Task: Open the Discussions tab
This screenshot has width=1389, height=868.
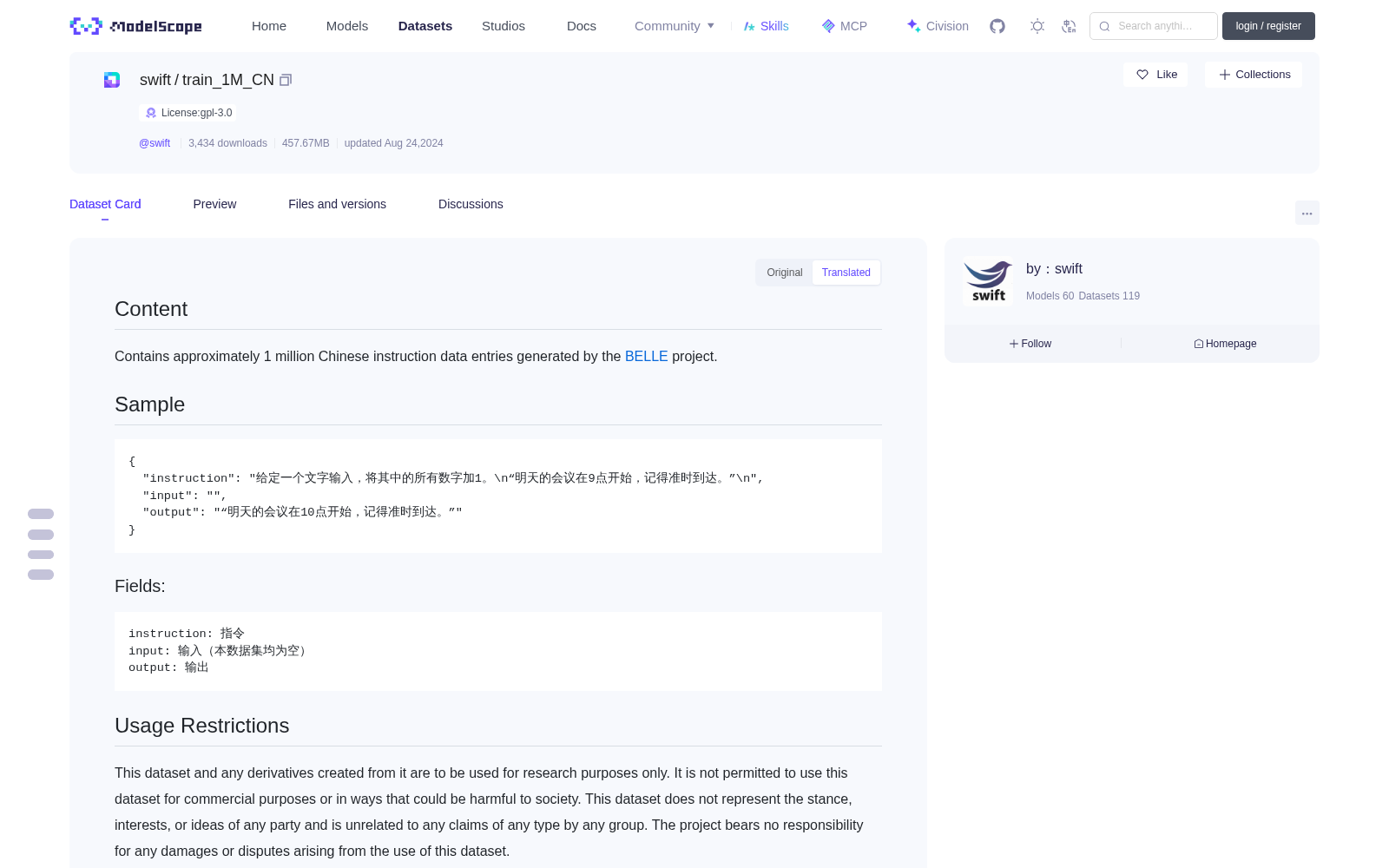Action: (x=471, y=204)
